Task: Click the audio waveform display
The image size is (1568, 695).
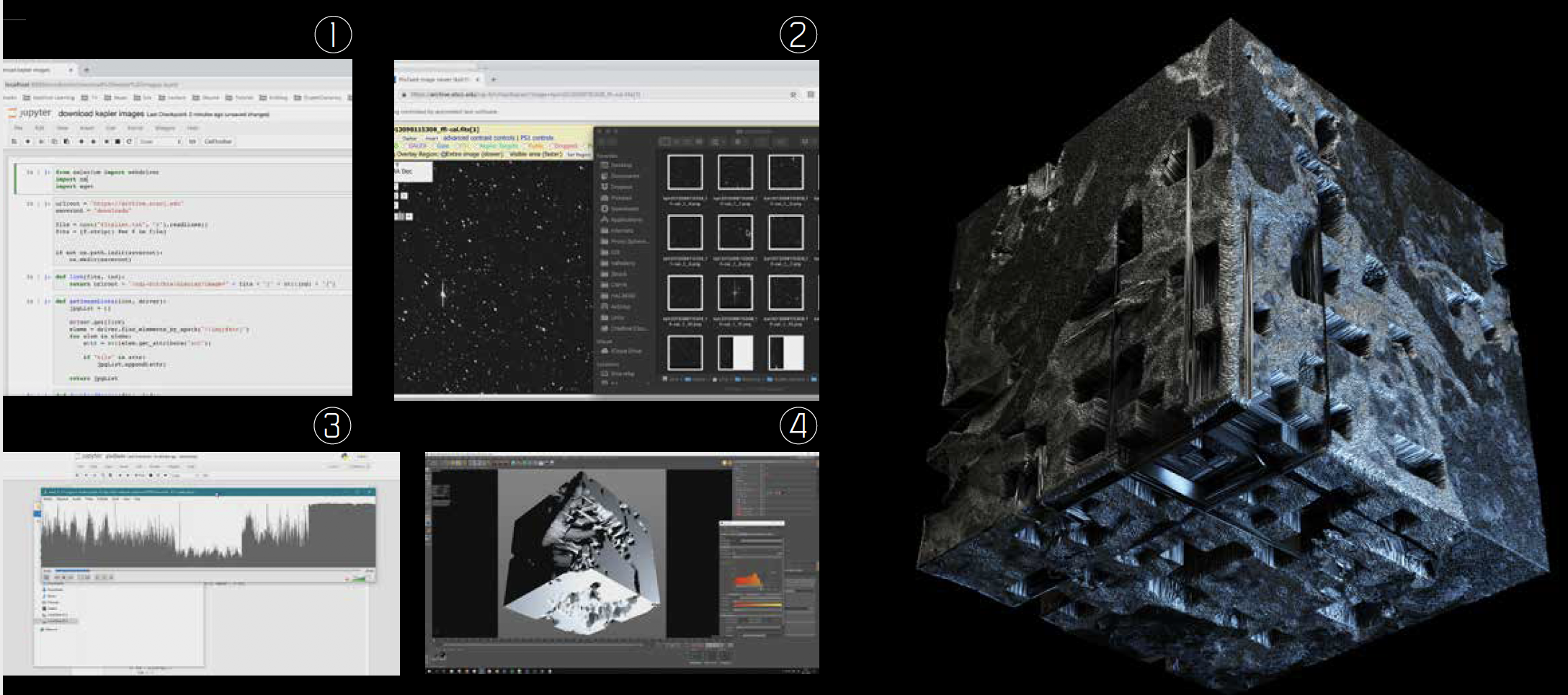Action: point(208,535)
